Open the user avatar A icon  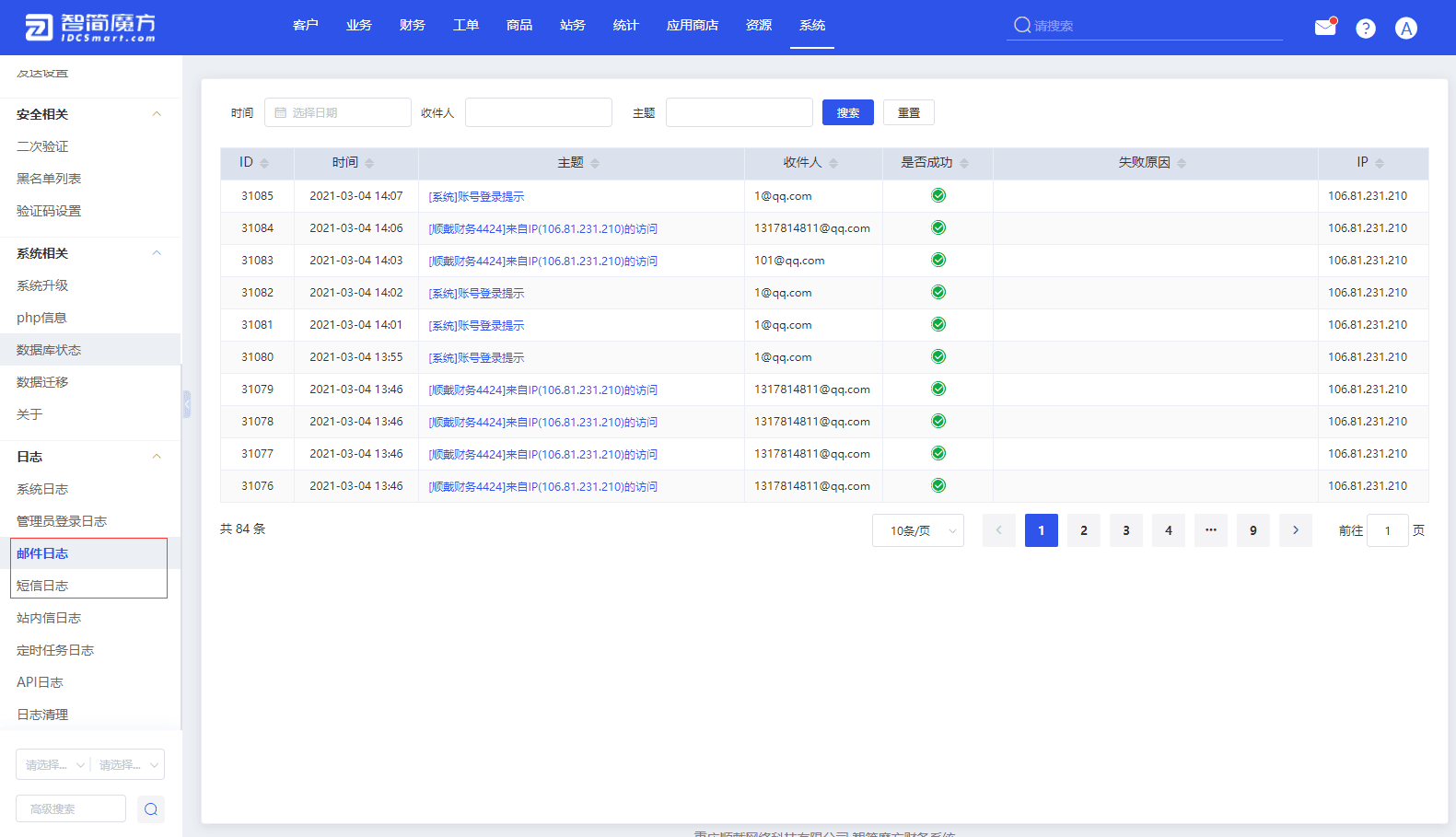[x=1406, y=29]
